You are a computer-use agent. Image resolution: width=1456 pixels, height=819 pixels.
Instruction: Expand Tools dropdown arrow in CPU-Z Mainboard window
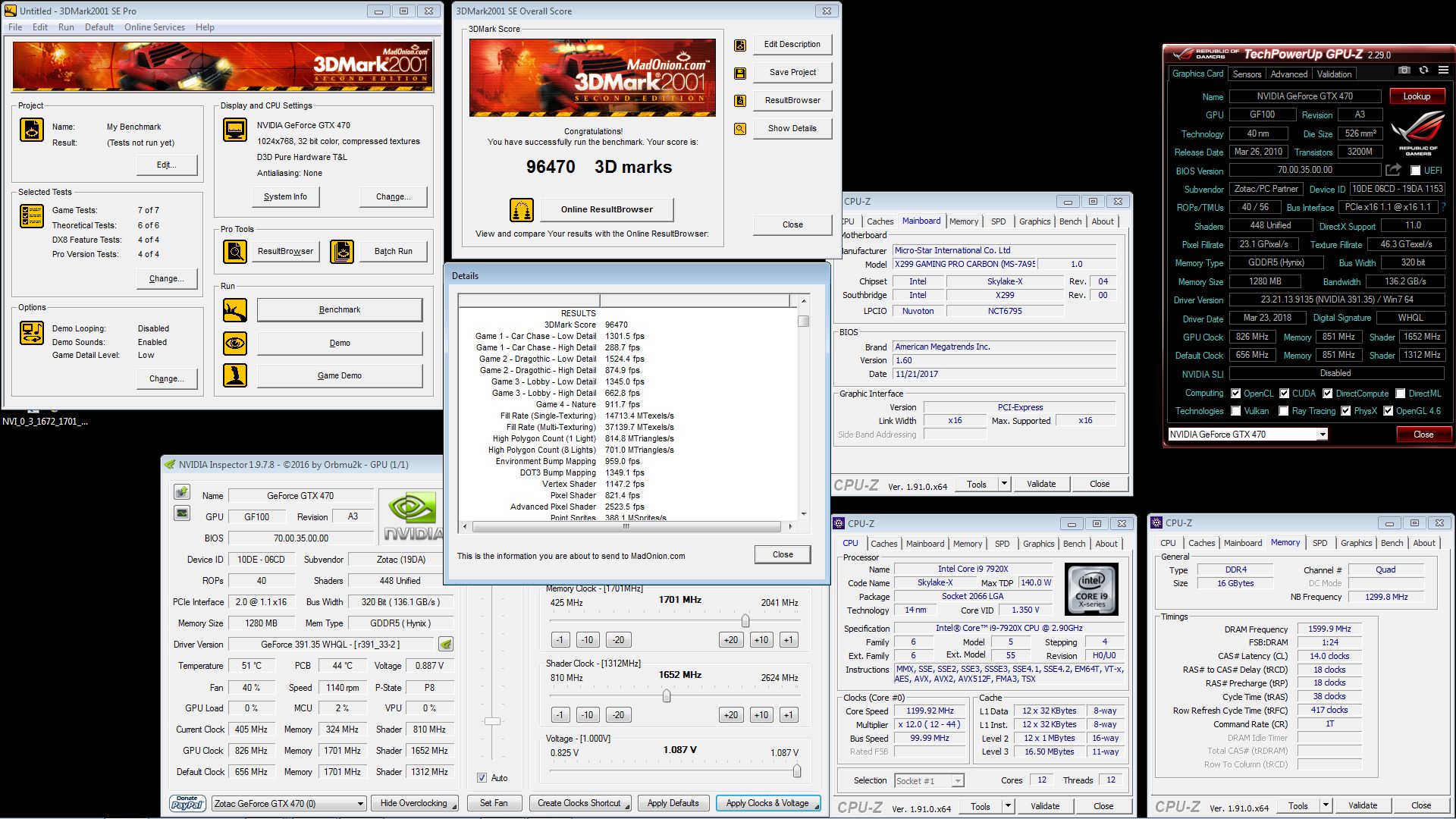[x=1004, y=484]
